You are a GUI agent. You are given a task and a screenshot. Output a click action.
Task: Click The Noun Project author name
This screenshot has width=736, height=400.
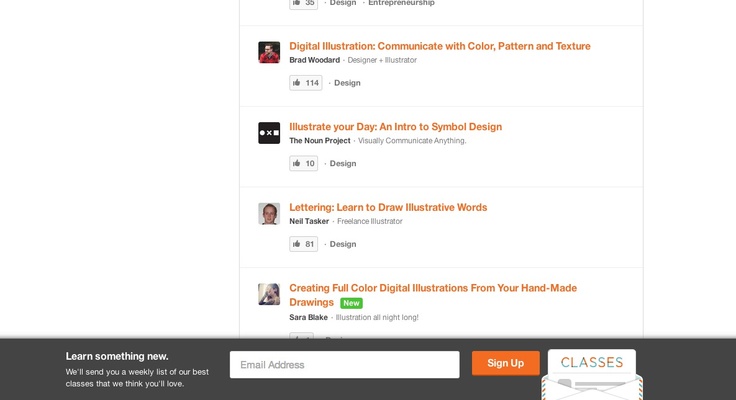point(320,141)
